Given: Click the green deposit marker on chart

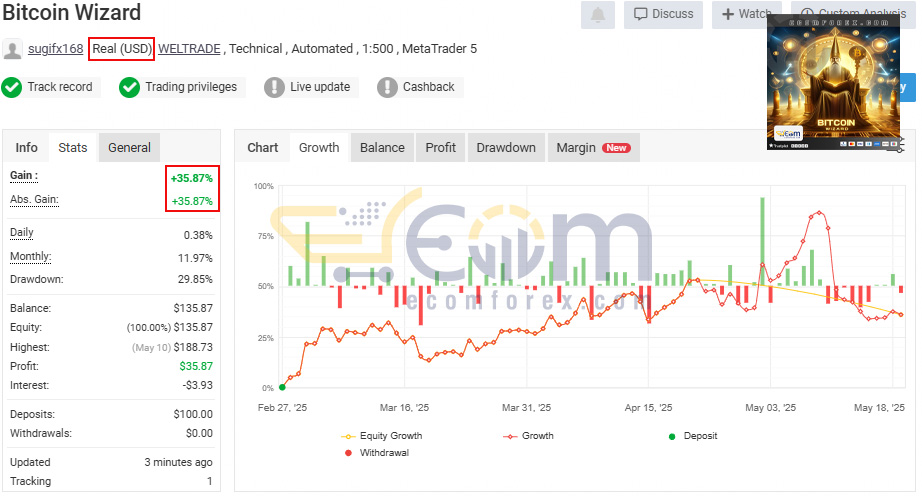Looking at the screenshot, I should point(282,387).
